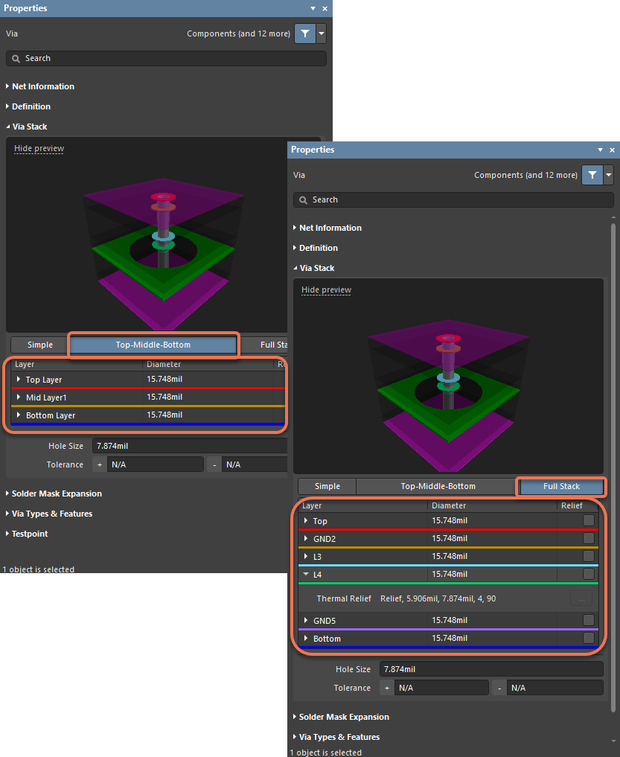
Task: Open the filter dropdown arrow in front panel
Action: pyautogui.click(x=609, y=175)
